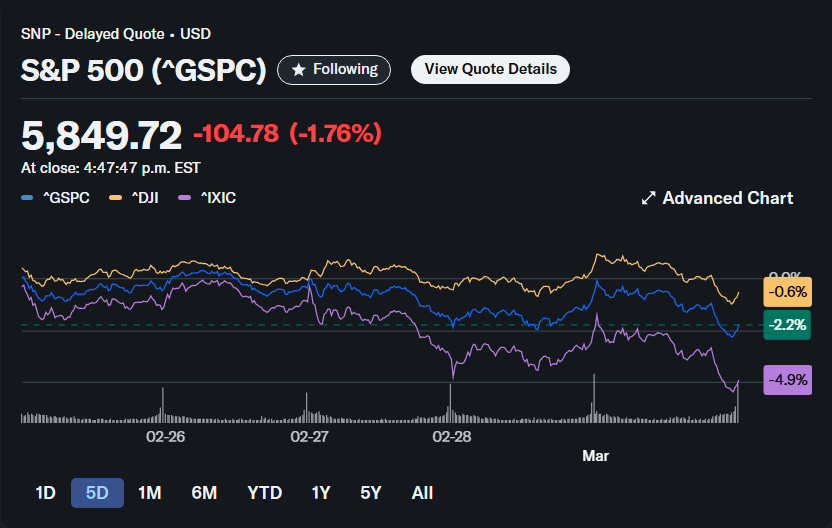Click the purple -4.9% value label
Image resolution: width=832 pixels, height=528 pixels.
click(787, 380)
